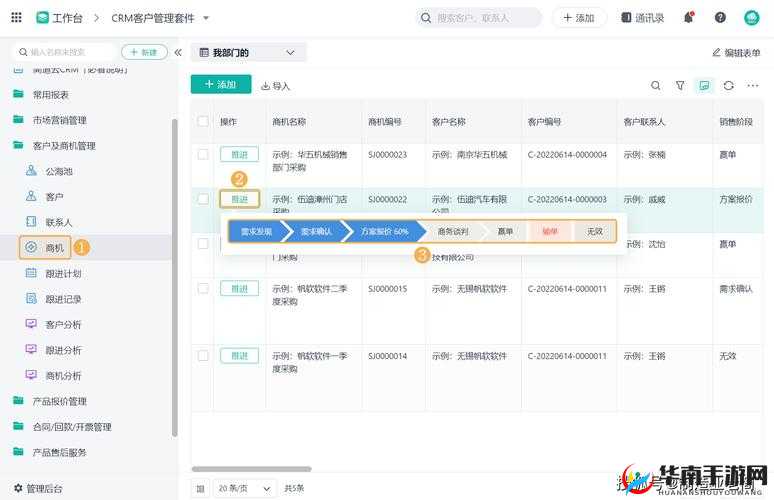The height and width of the screenshot is (500, 774).
Task: Collapse the sidebar with double-arrow icon
Action: tap(178, 52)
